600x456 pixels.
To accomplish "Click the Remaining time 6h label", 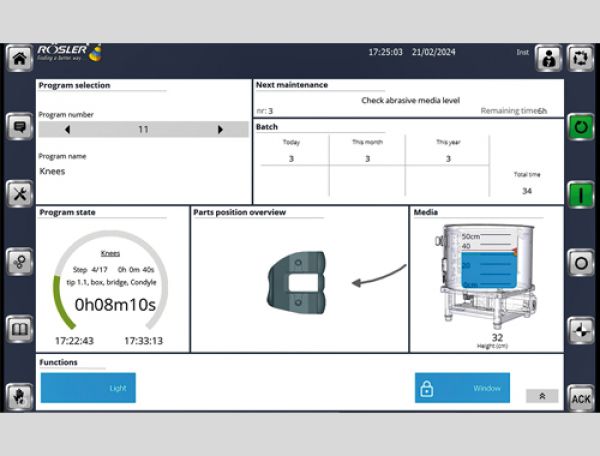I will tap(514, 111).
